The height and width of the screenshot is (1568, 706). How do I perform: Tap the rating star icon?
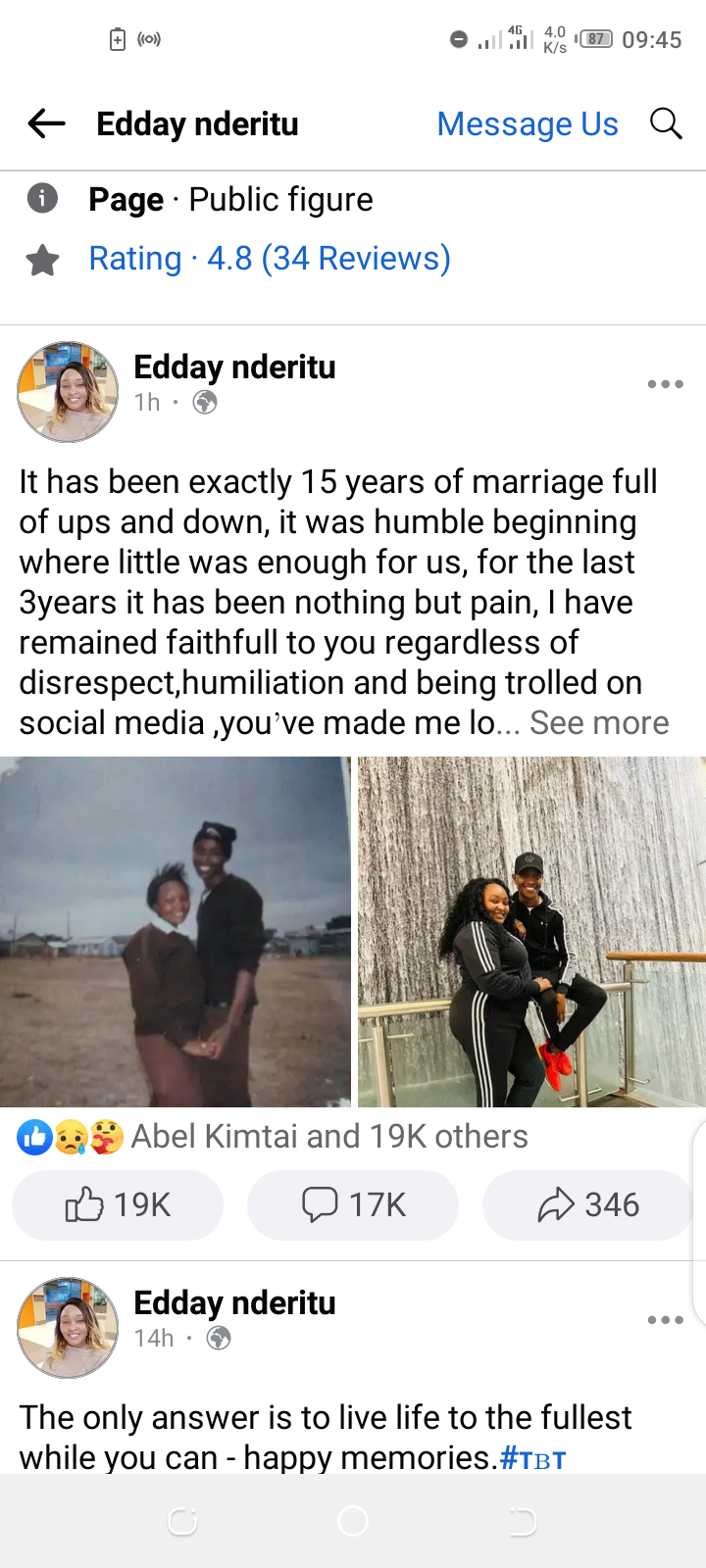point(42,260)
